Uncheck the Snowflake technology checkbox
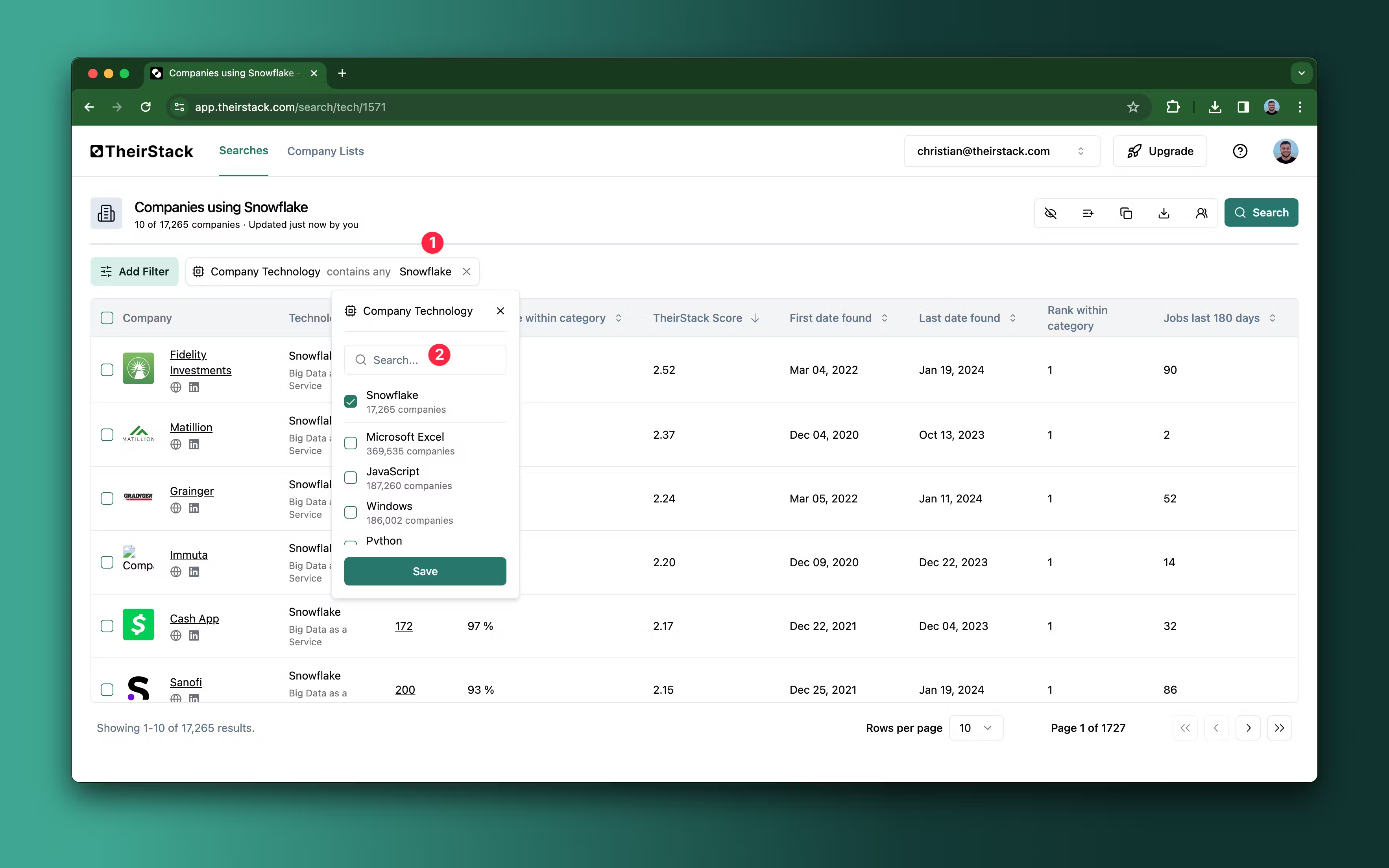1389x868 pixels. (351, 401)
